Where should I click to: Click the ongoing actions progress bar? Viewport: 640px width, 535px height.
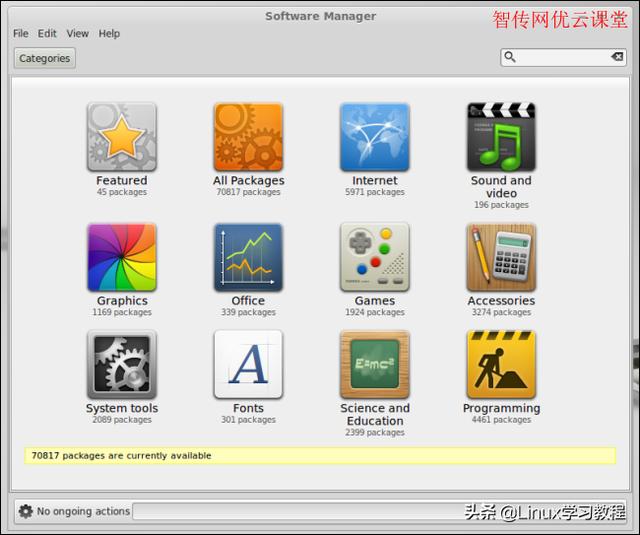(x=379, y=511)
